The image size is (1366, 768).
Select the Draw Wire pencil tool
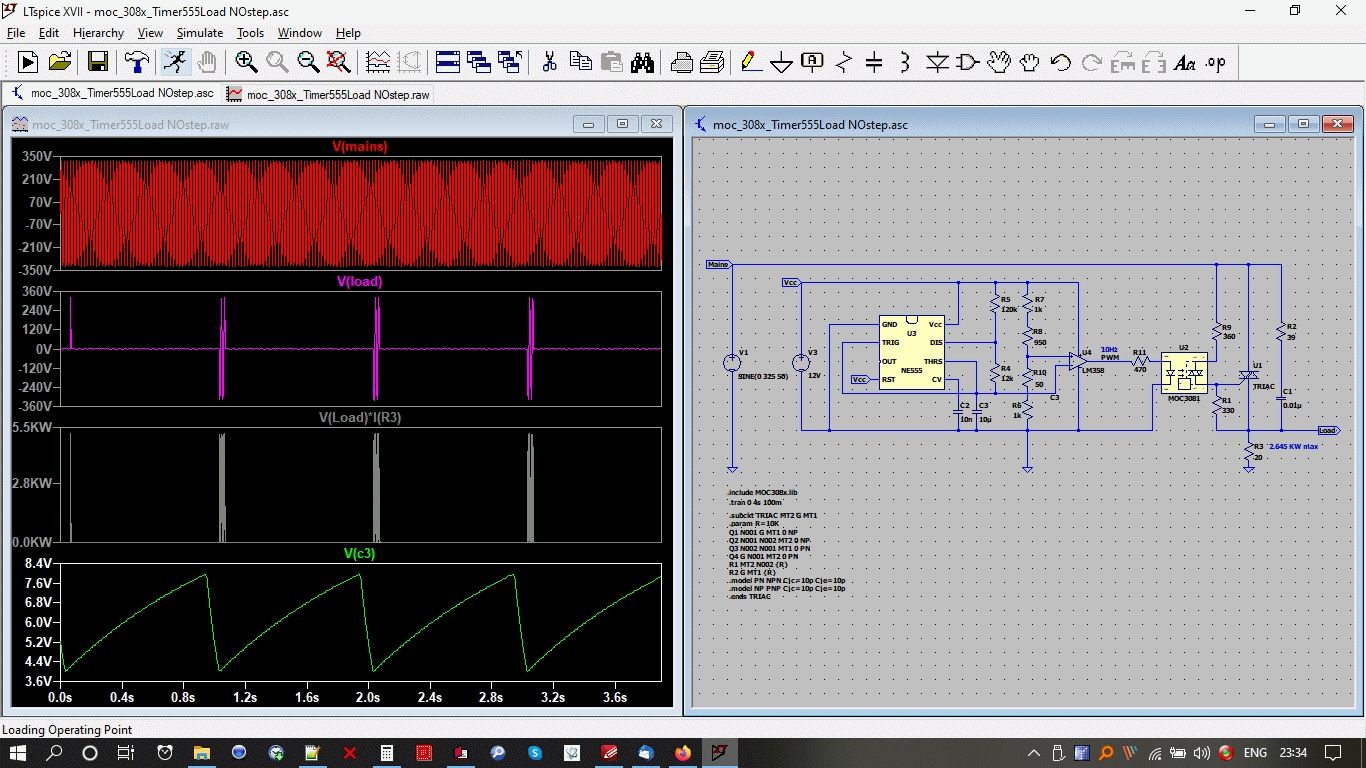point(749,62)
